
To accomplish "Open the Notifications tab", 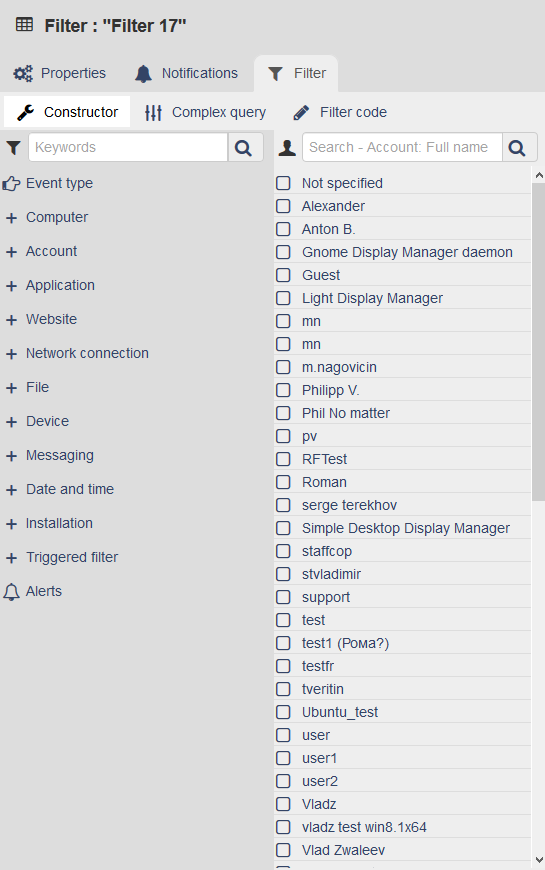I will pyautogui.click(x=186, y=73).
